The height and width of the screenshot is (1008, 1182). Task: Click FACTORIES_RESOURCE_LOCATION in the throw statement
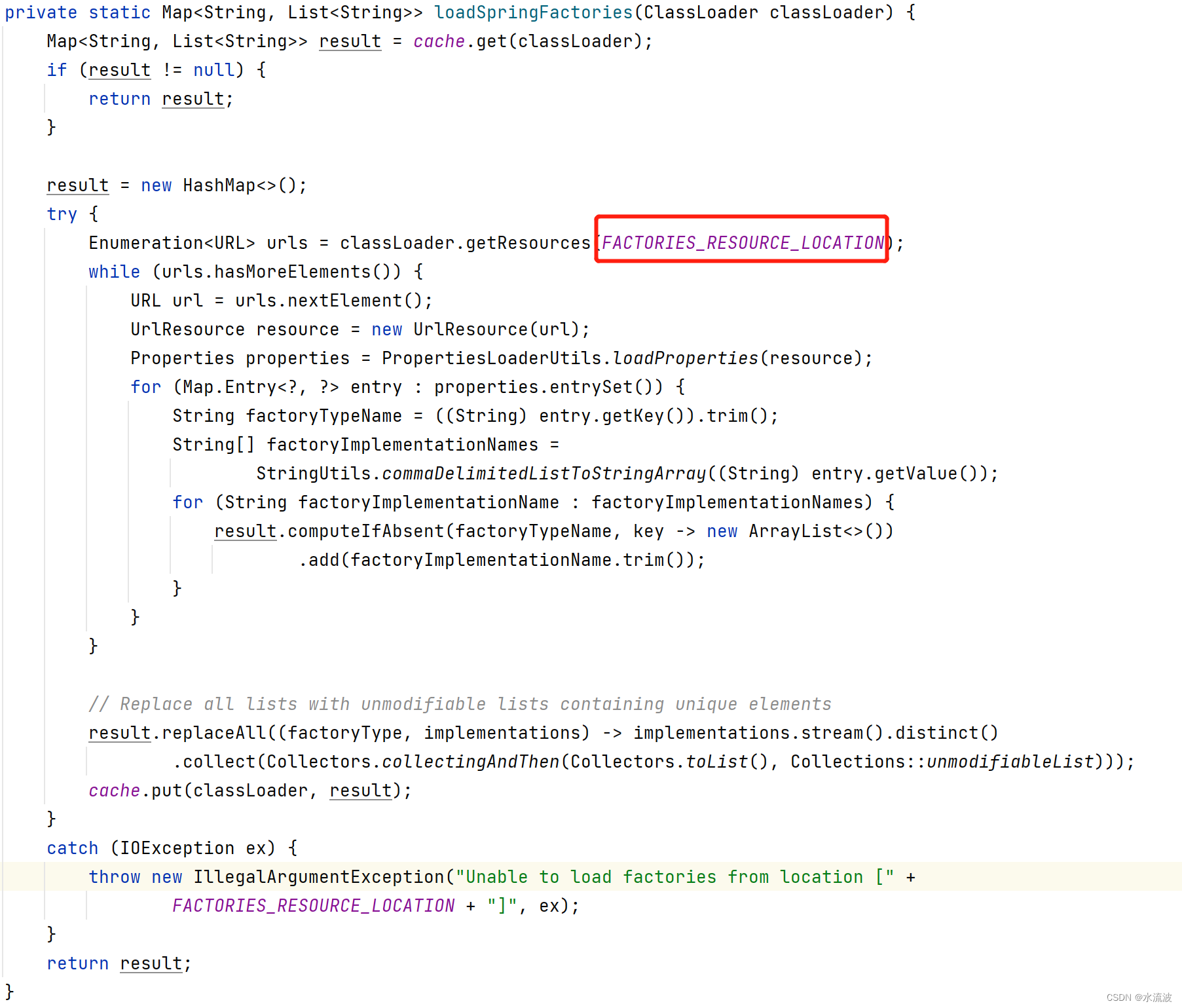[314, 906]
